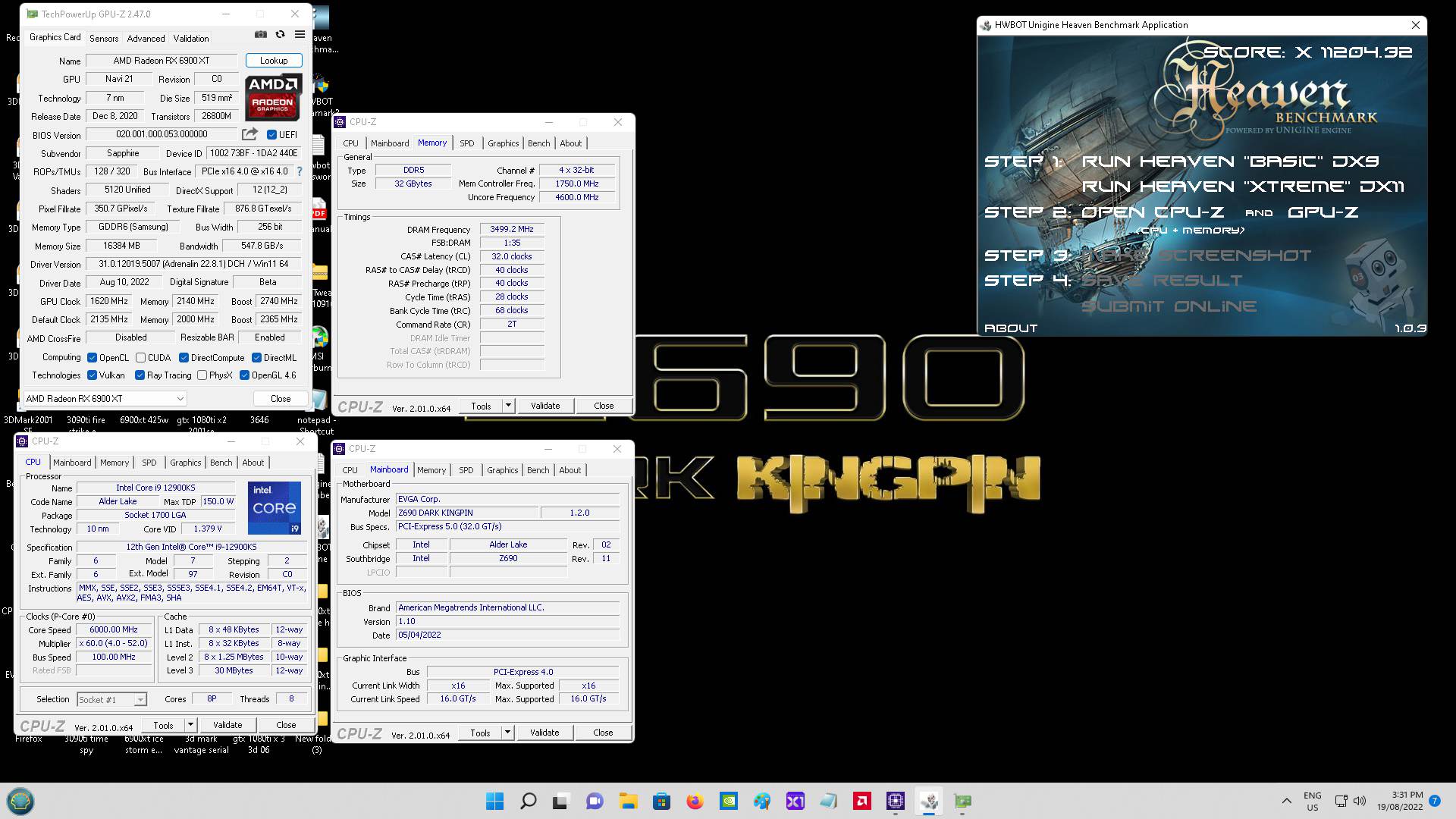Switch to the Sensors tab in GPU-Z
1456x819 pixels.
[104, 39]
